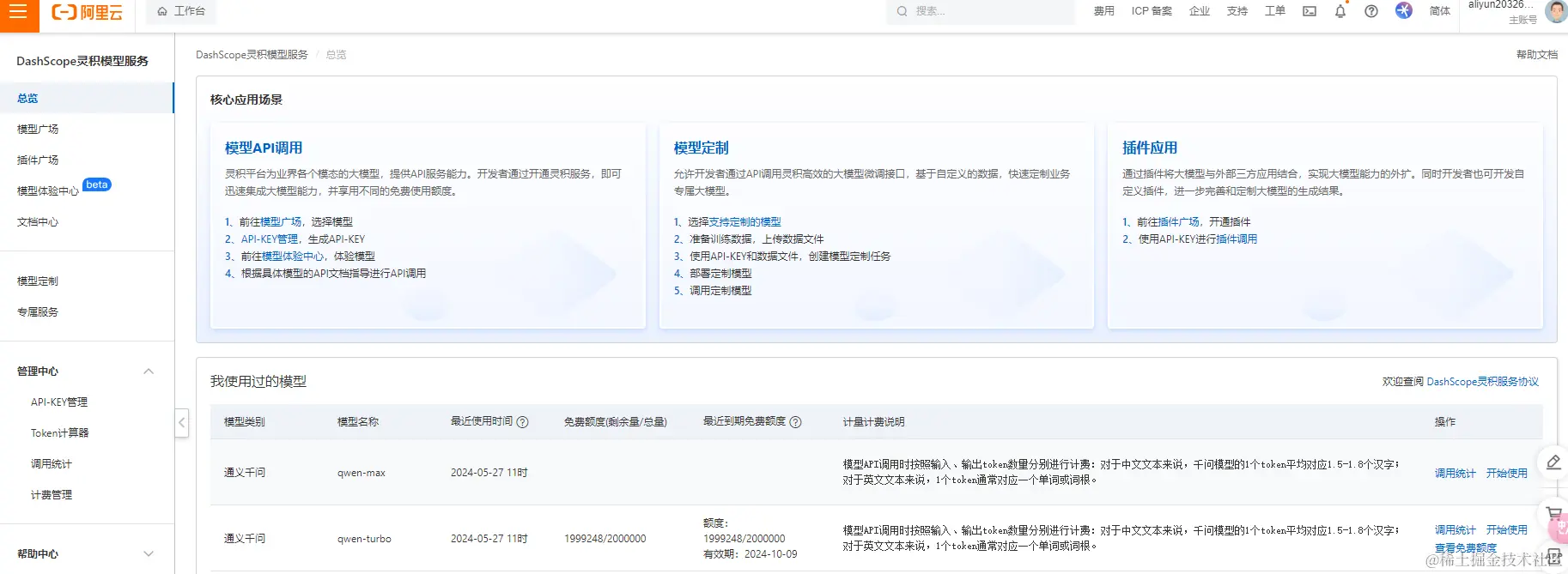Open the user account avatar
1568x574 pixels.
click(1556, 11)
